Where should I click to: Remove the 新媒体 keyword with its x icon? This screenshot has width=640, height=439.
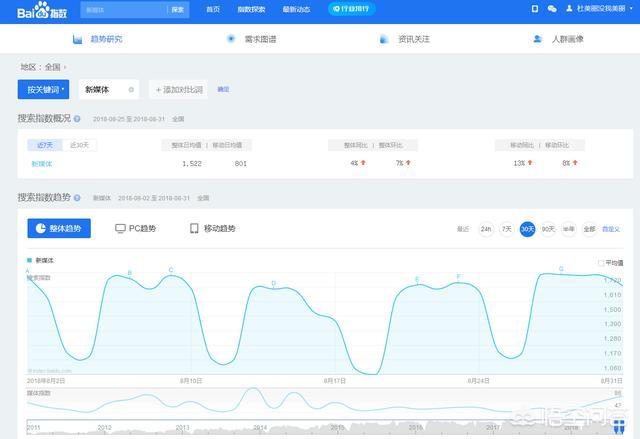pos(131,90)
